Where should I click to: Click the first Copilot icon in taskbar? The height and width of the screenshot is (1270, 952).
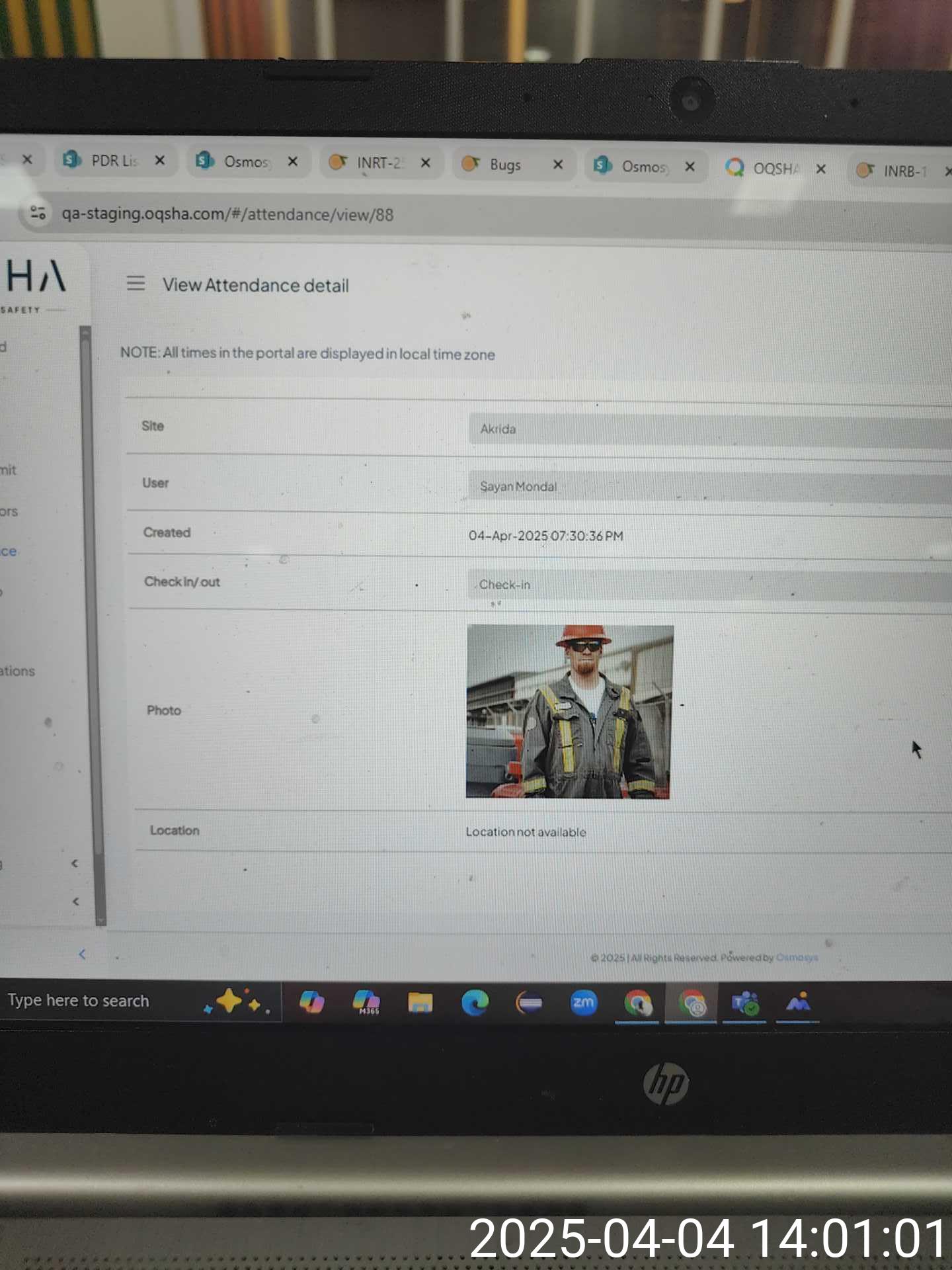(311, 1002)
